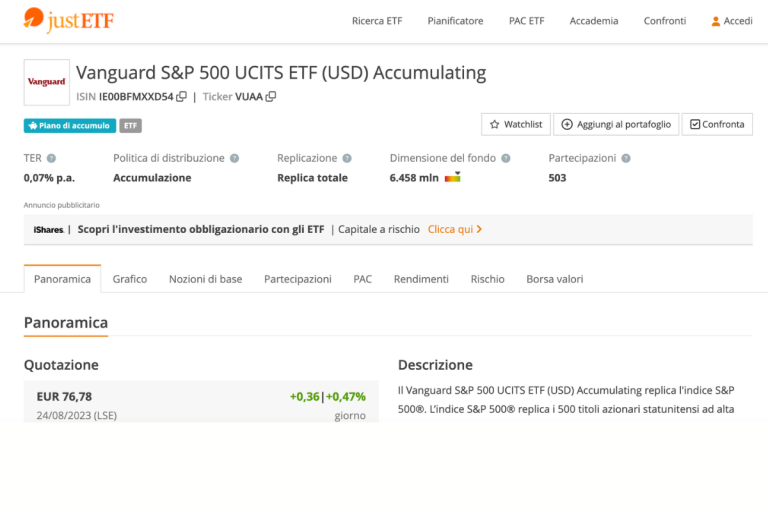Open Politica di distribuzione help icon
This screenshot has height=512, width=768.
pyautogui.click(x=234, y=158)
